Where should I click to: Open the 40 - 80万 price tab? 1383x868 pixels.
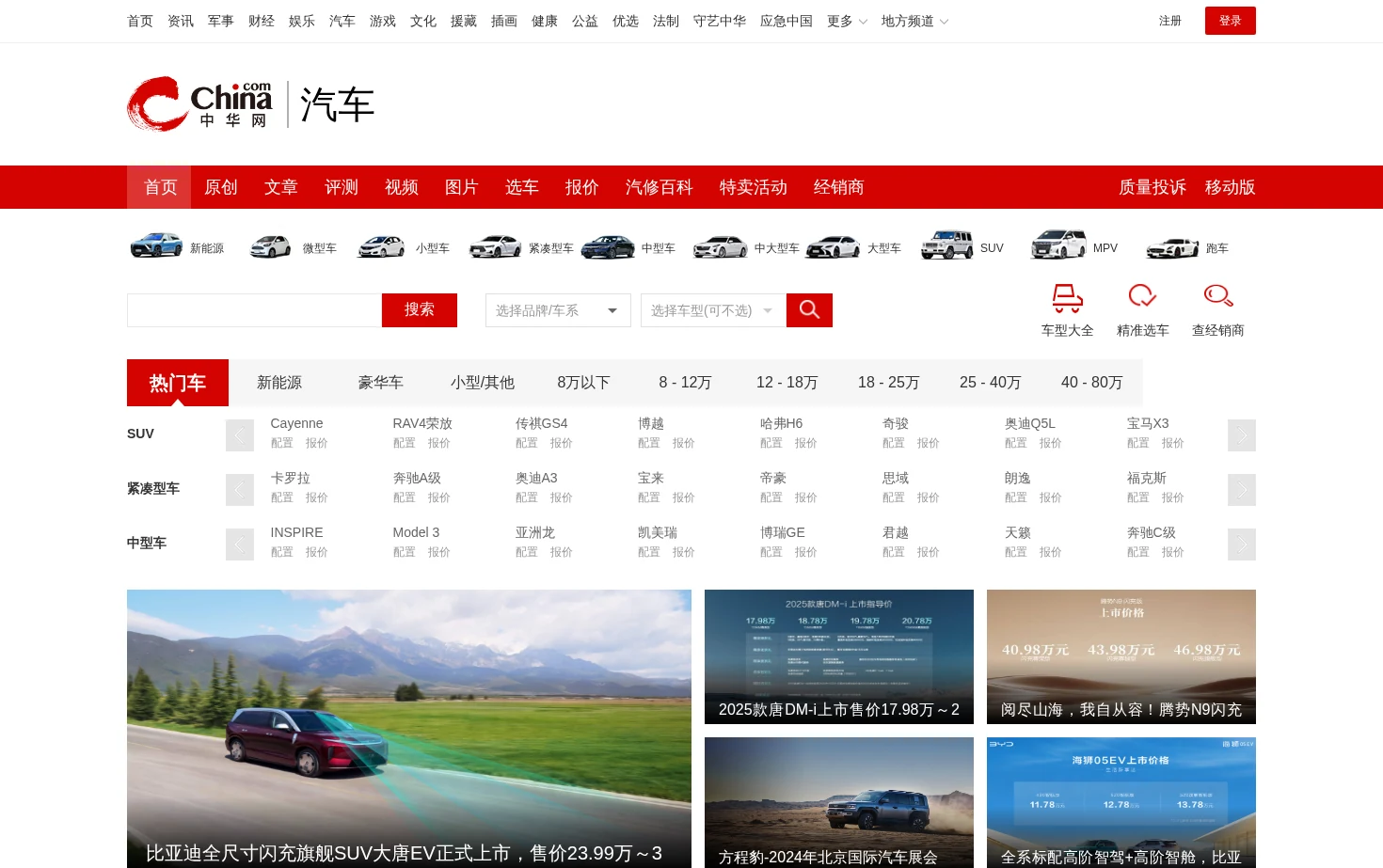pos(1092,383)
